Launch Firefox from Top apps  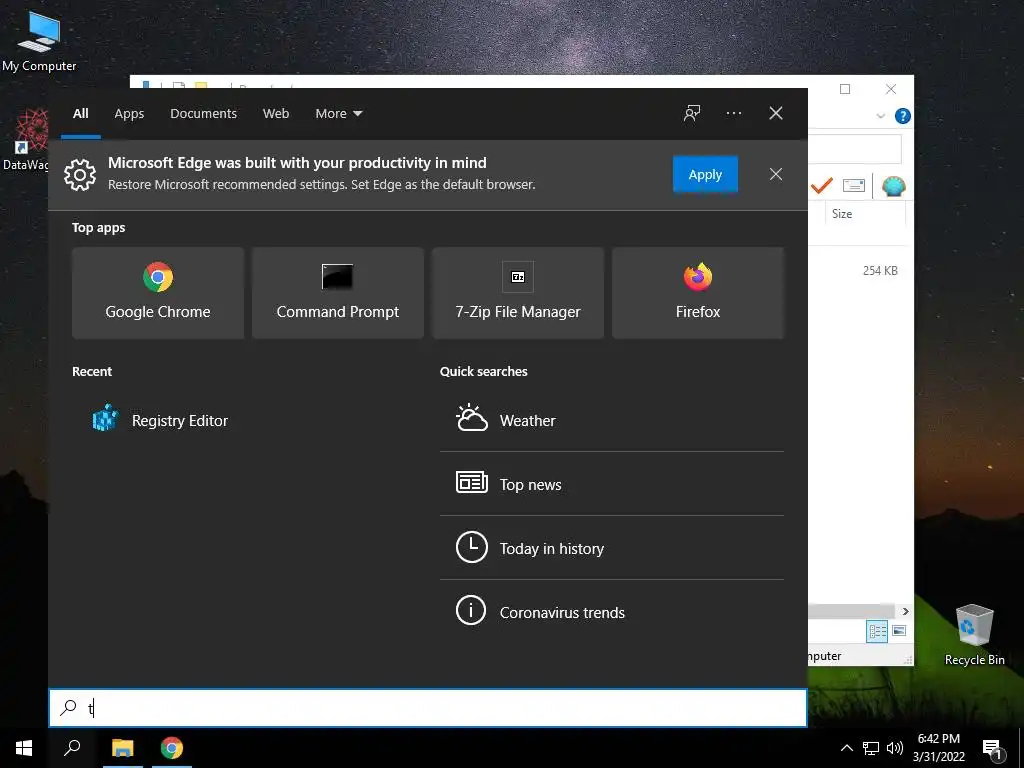(697, 293)
